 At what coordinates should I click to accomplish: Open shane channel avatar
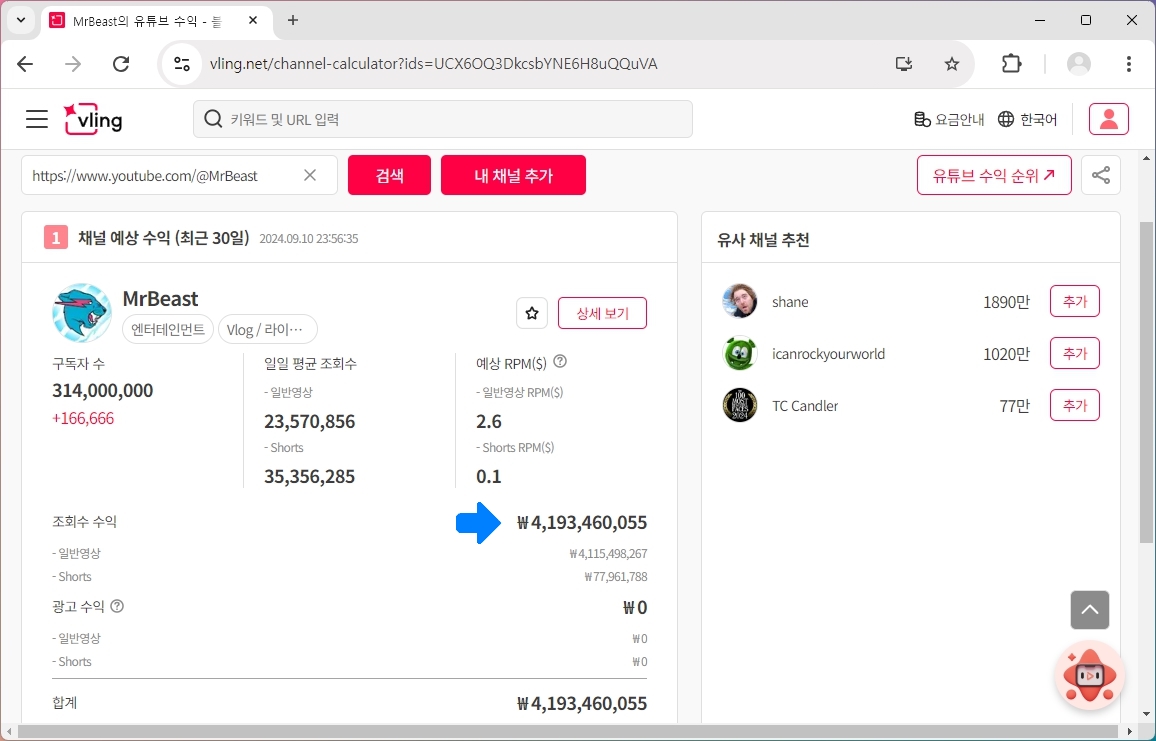pos(739,302)
